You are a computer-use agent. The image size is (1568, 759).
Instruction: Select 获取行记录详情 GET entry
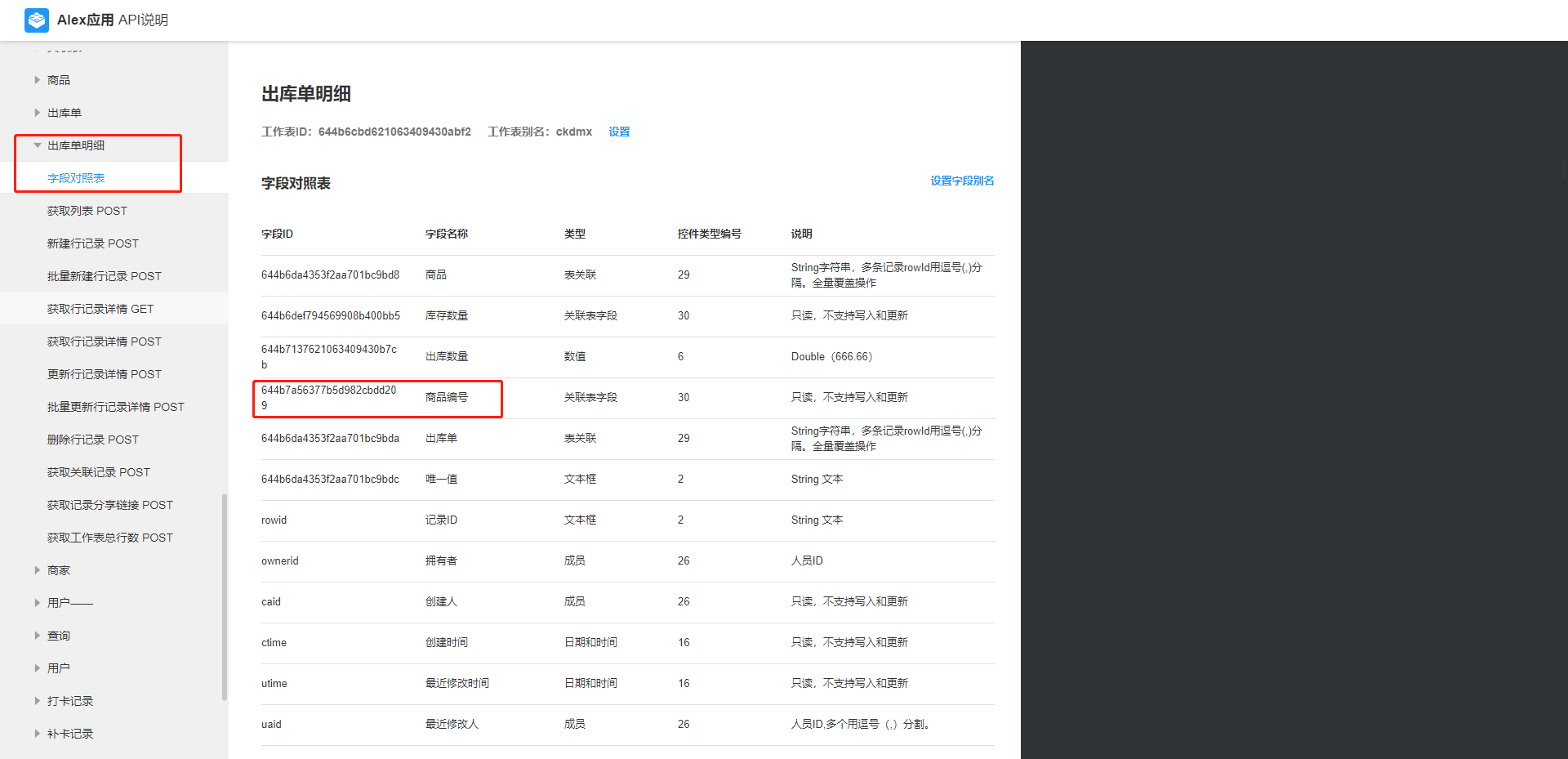coord(100,309)
